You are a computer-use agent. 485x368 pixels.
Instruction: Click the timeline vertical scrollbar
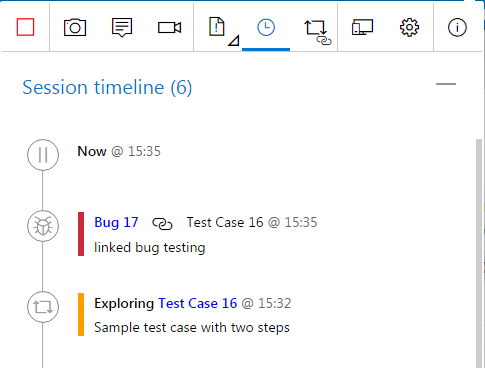click(x=479, y=253)
